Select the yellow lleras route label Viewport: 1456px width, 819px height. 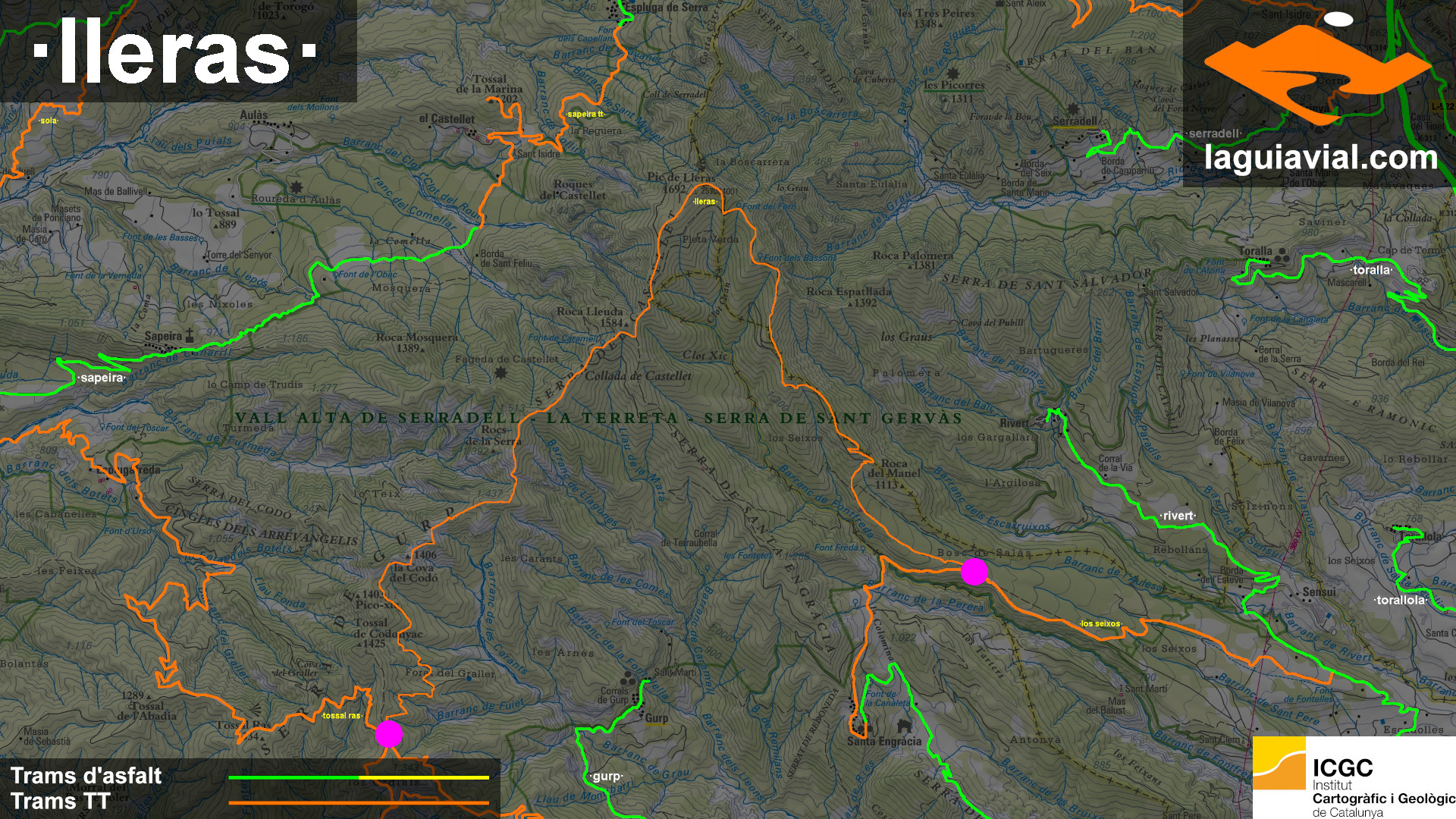pyautogui.click(x=704, y=202)
